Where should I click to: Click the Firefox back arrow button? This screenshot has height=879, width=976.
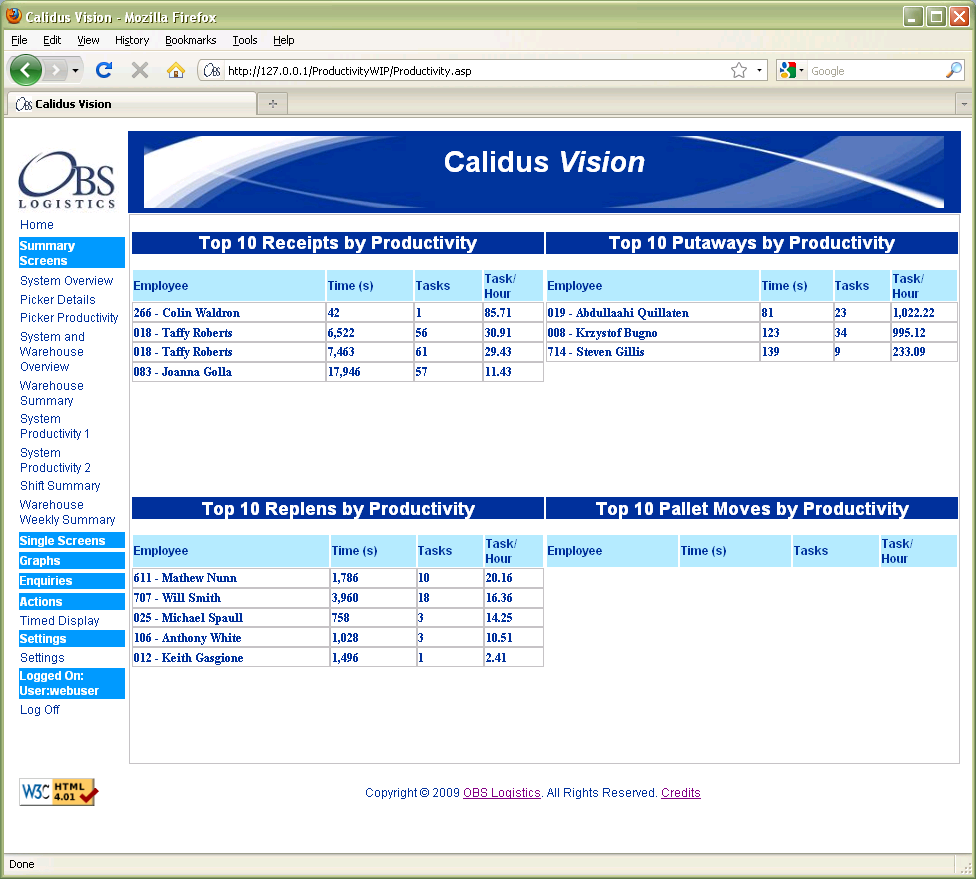(x=26, y=70)
